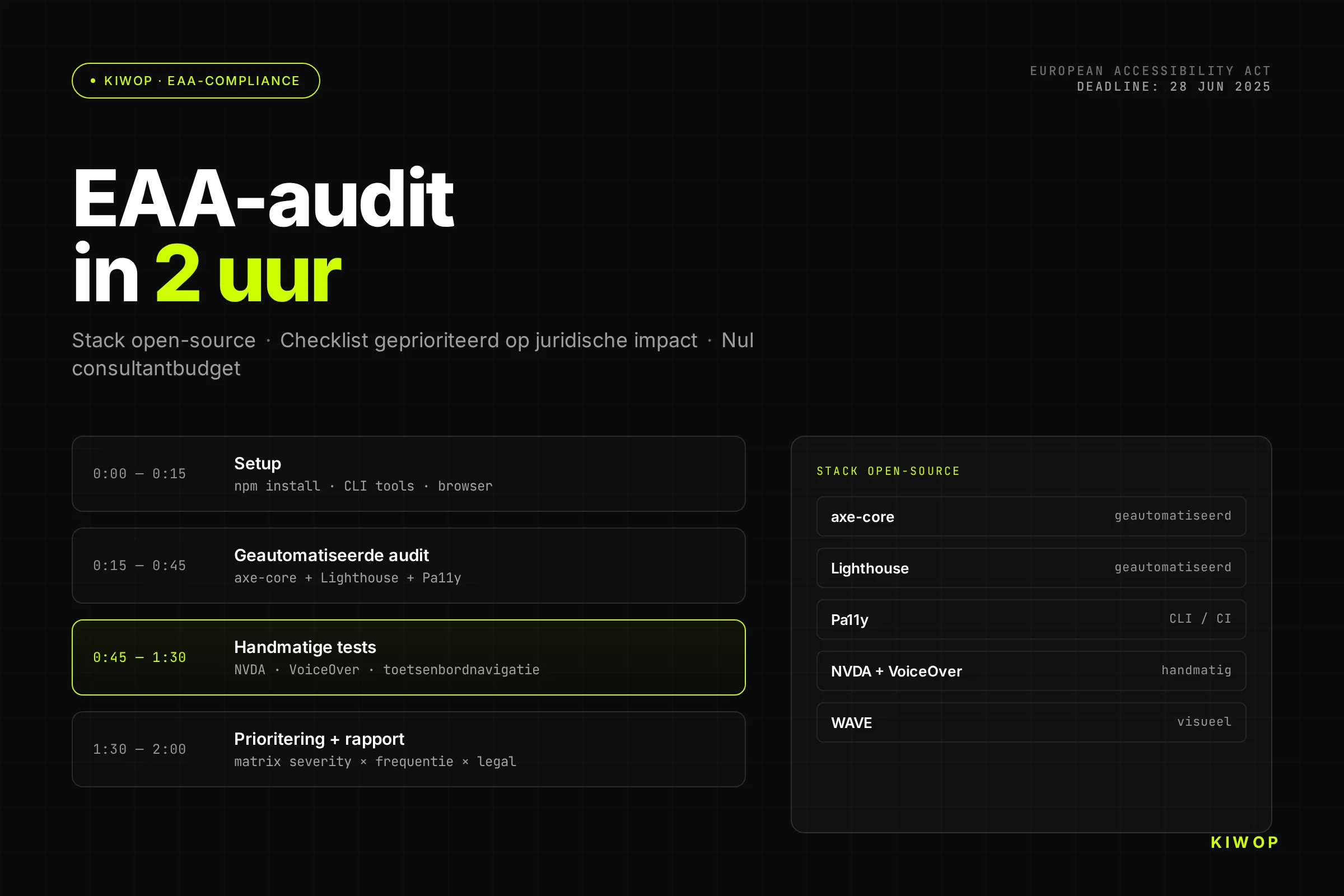1344x896 pixels.
Task: Click the 'EUROPEAN ACCESSIBILITY ACT' header text
Action: point(1150,71)
